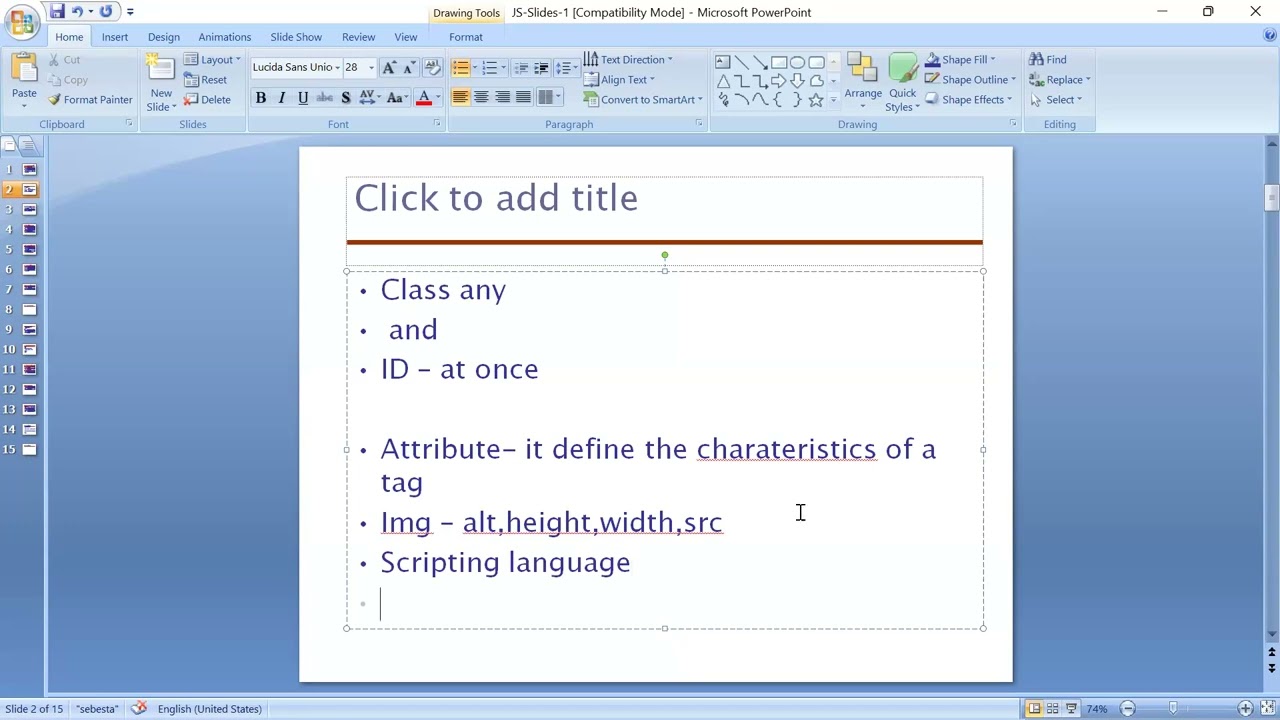
Task: Open the PowerPoint Help button
Action: [1270, 36]
